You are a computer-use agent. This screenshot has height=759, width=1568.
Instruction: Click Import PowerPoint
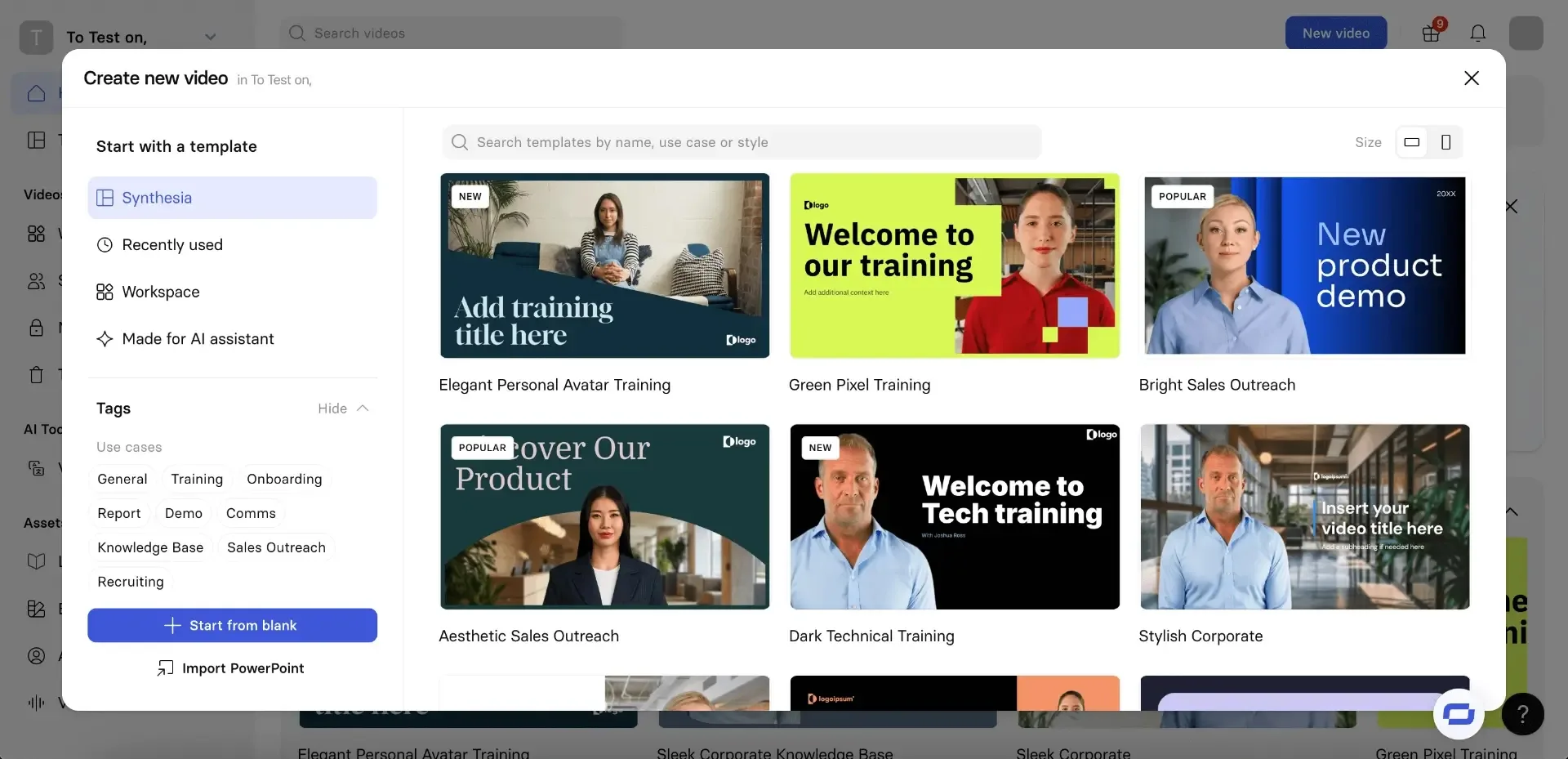(232, 668)
